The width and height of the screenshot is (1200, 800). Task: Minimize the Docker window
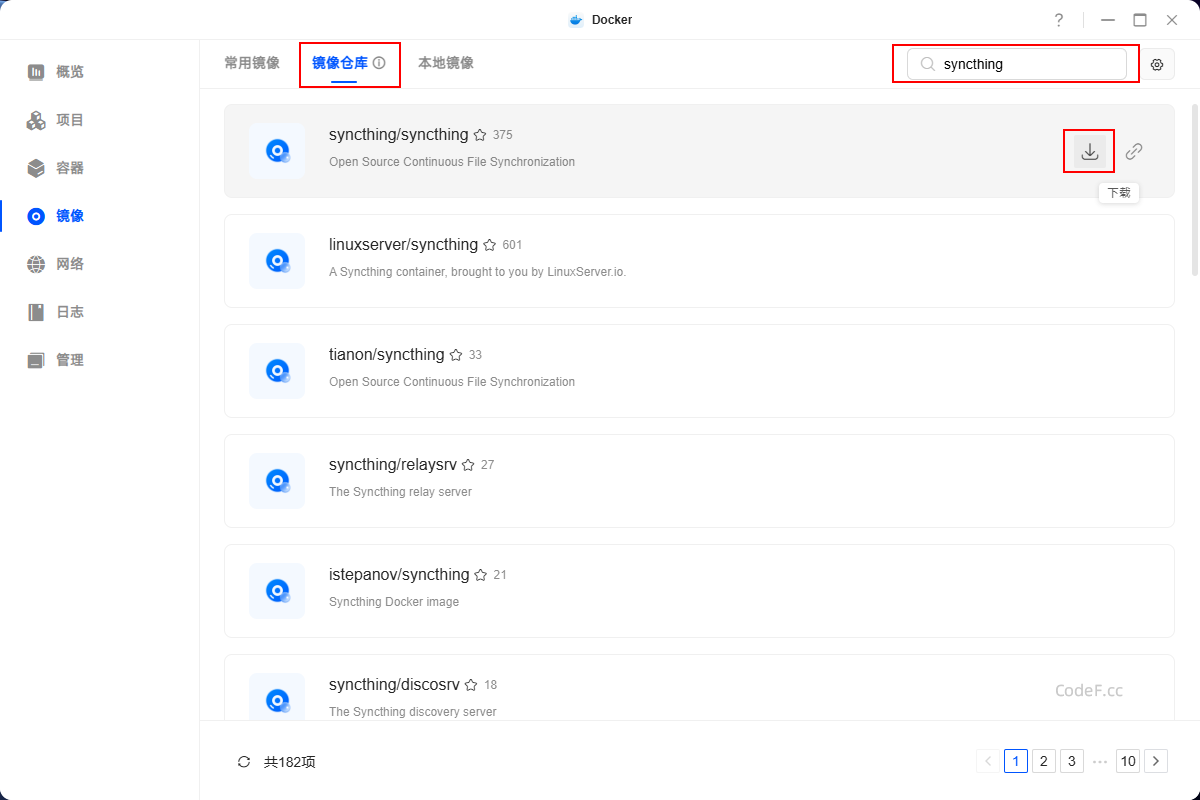tap(1108, 20)
